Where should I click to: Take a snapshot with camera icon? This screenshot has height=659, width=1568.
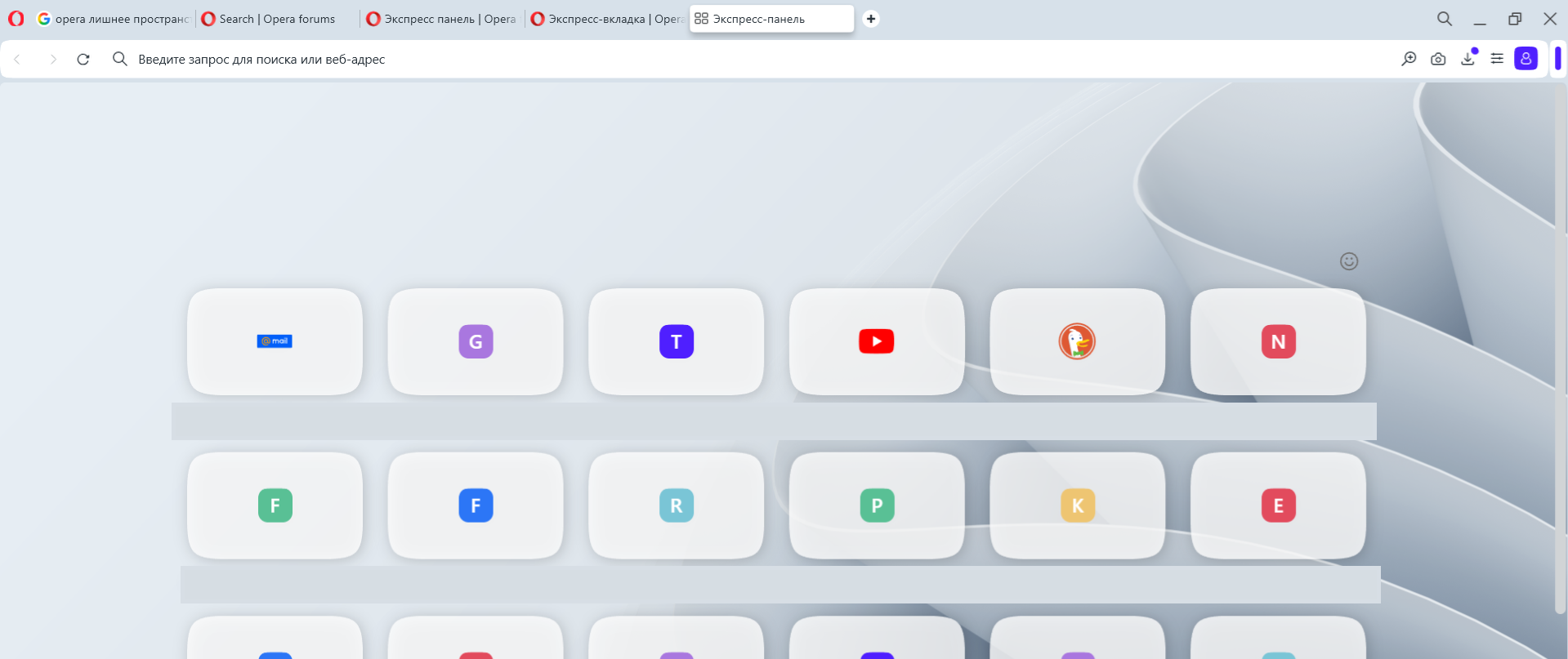click(x=1438, y=59)
